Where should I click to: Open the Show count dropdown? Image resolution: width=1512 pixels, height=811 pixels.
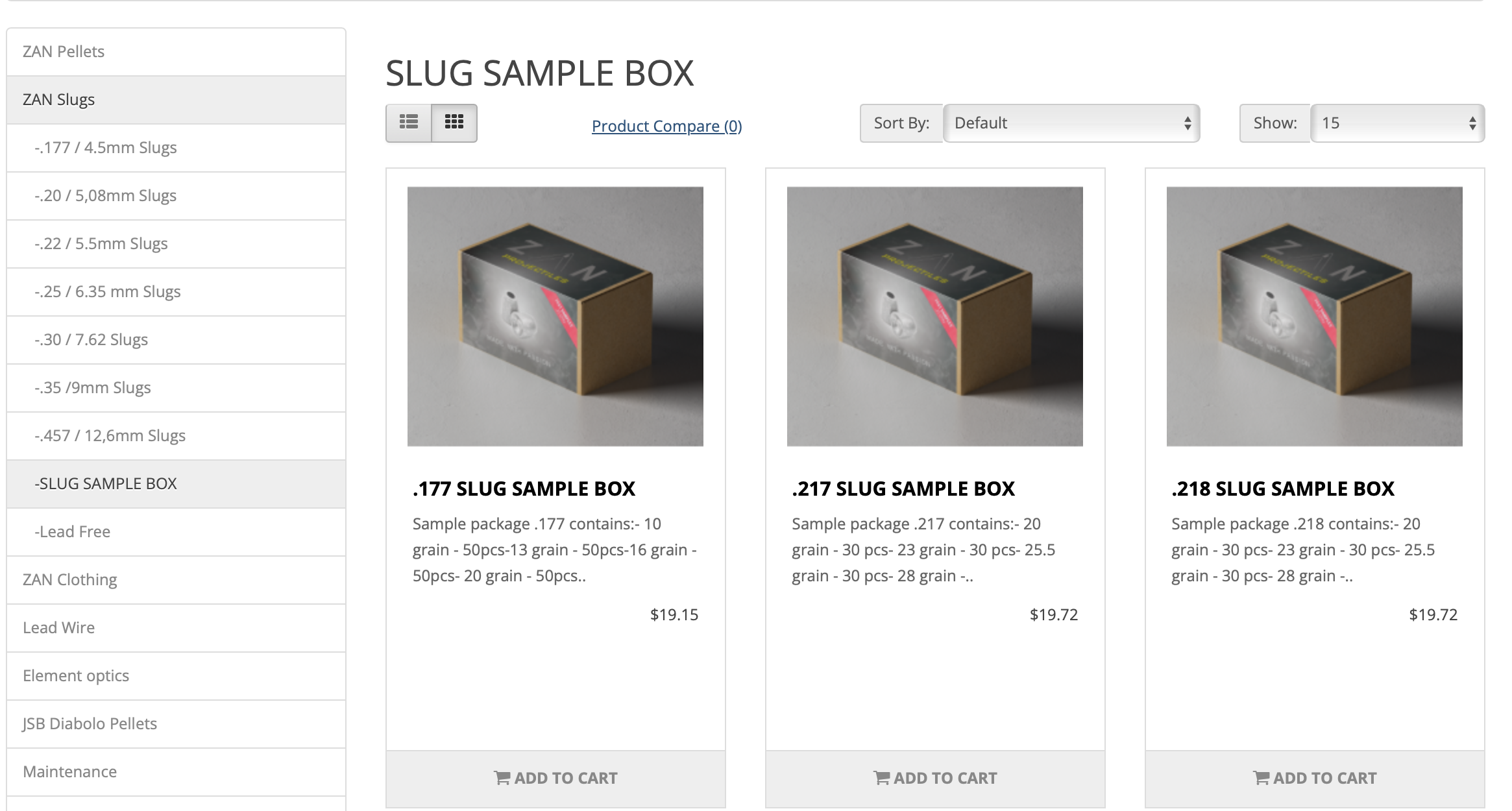pos(1398,123)
